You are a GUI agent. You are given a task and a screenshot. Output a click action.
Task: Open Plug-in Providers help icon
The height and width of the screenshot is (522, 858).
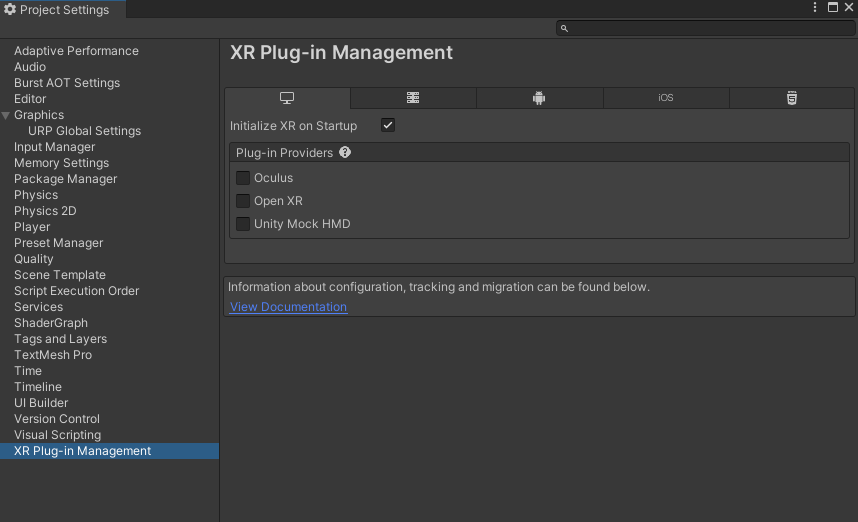point(345,152)
